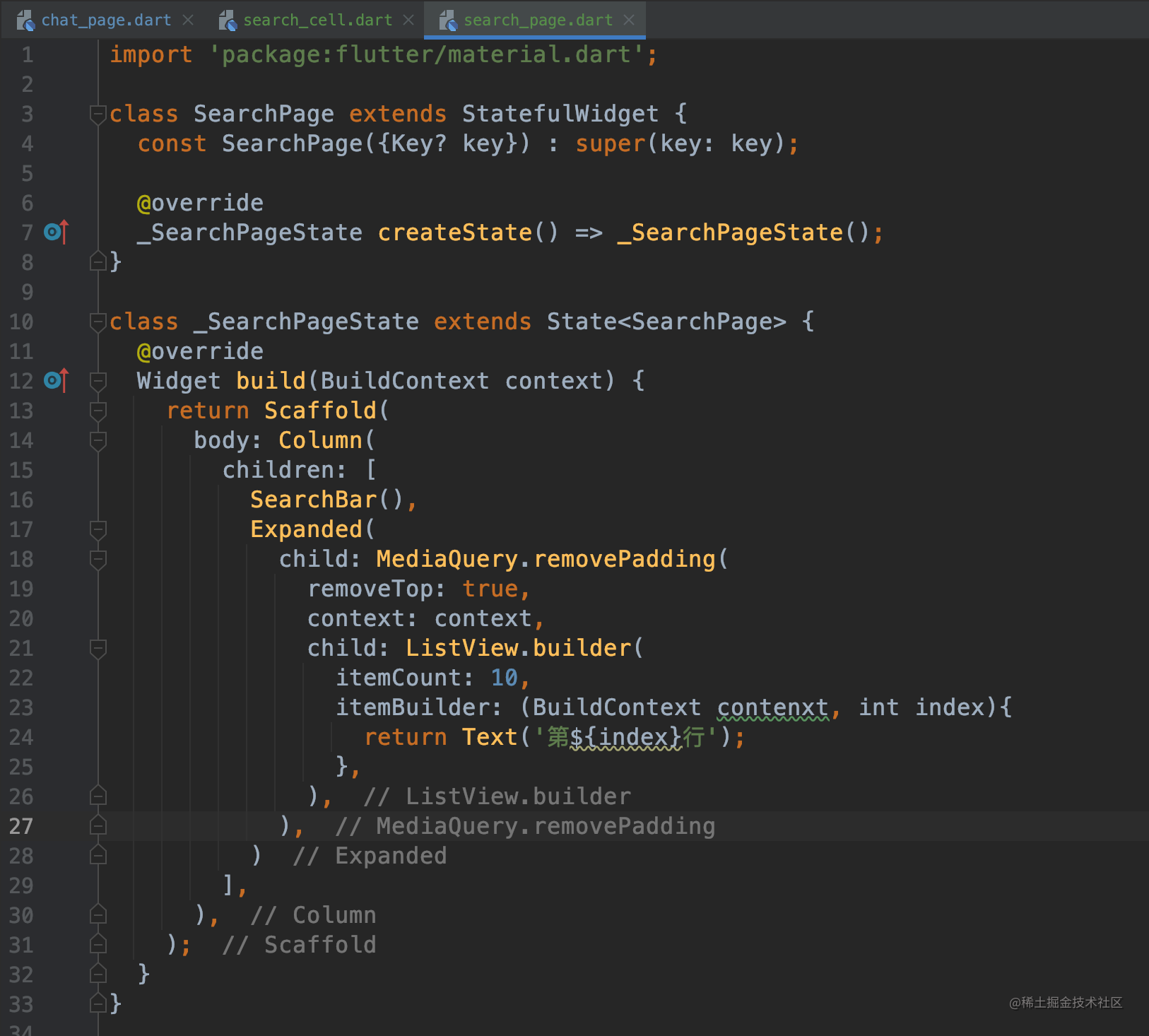Close the search_page.dart tab

pos(629,20)
